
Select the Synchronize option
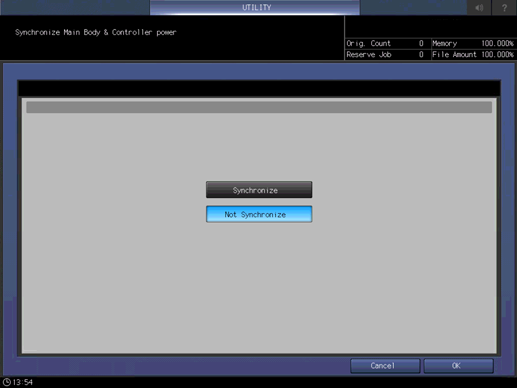(x=259, y=190)
